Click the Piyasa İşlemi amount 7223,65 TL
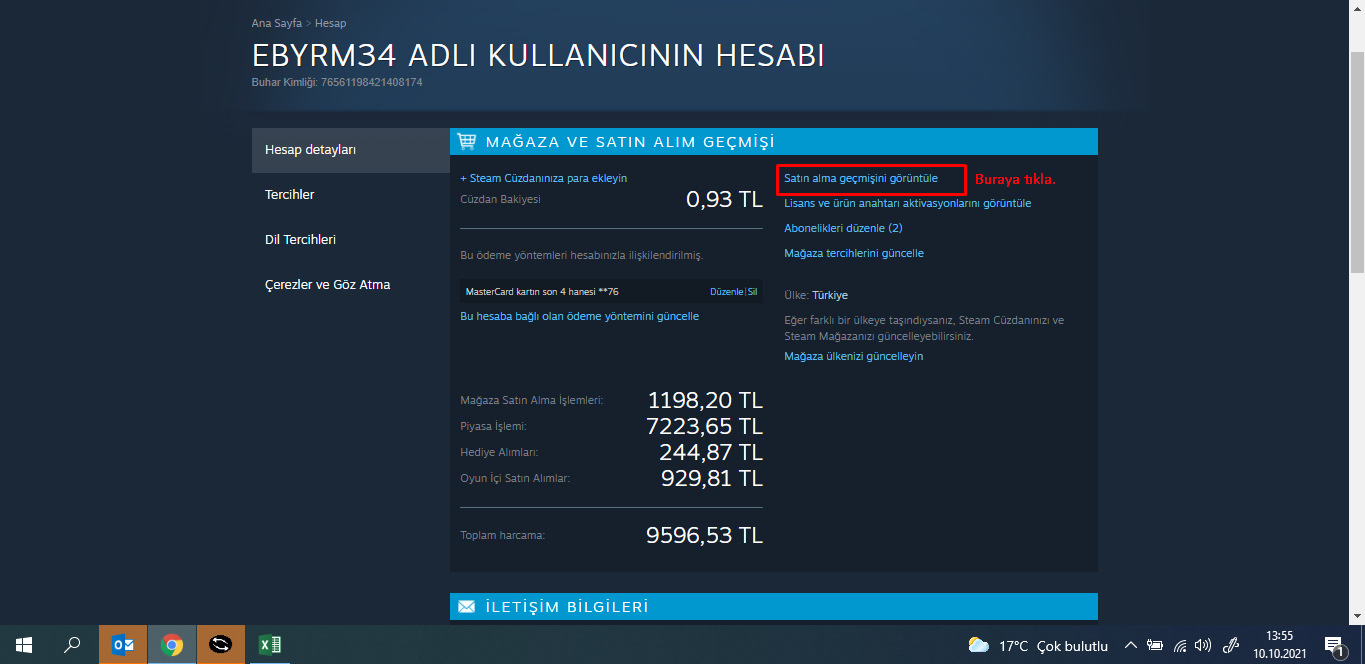The image size is (1365, 664). [x=705, y=427]
